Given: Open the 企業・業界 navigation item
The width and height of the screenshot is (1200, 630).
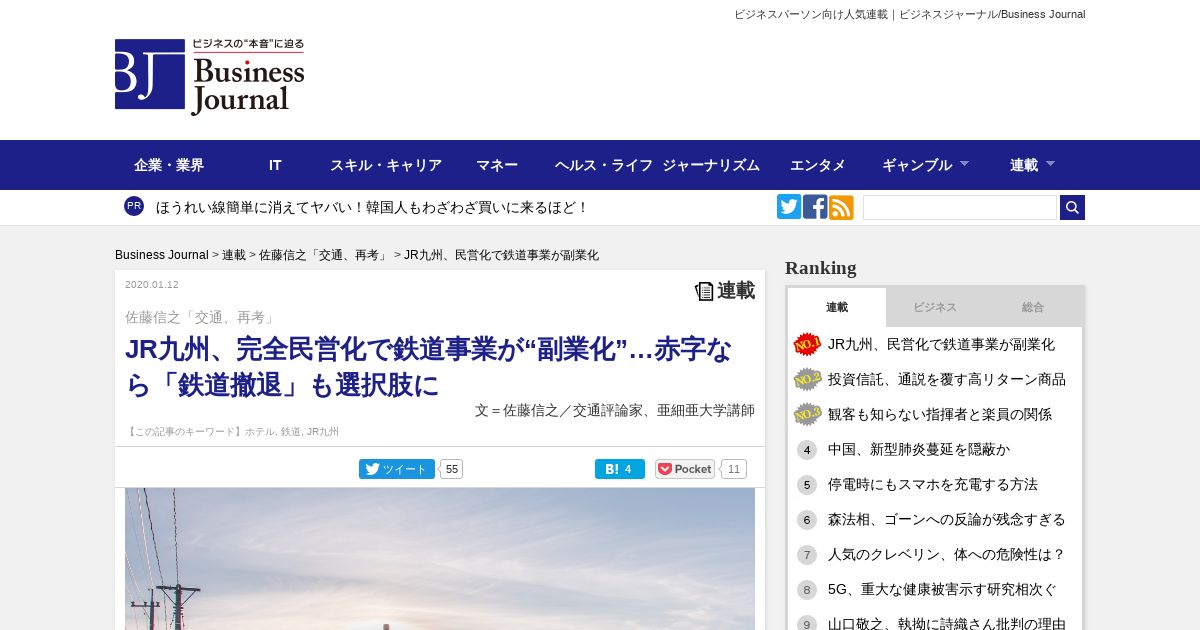Looking at the screenshot, I should click(169, 165).
